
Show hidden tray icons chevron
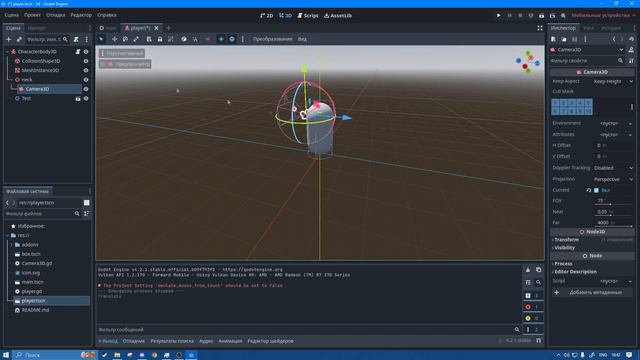tap(558, 355)
